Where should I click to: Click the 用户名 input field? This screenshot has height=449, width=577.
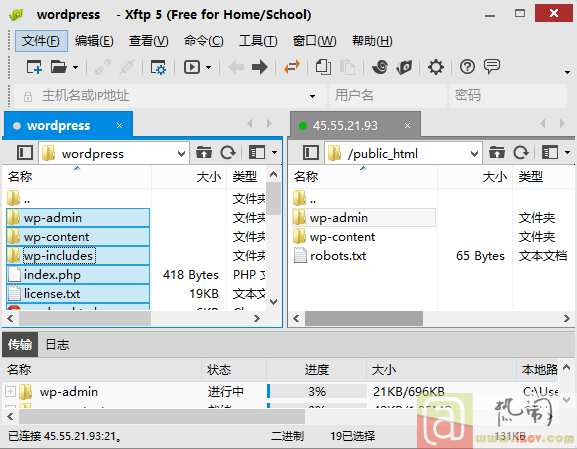pyautogui.click(x=387, y=96)
